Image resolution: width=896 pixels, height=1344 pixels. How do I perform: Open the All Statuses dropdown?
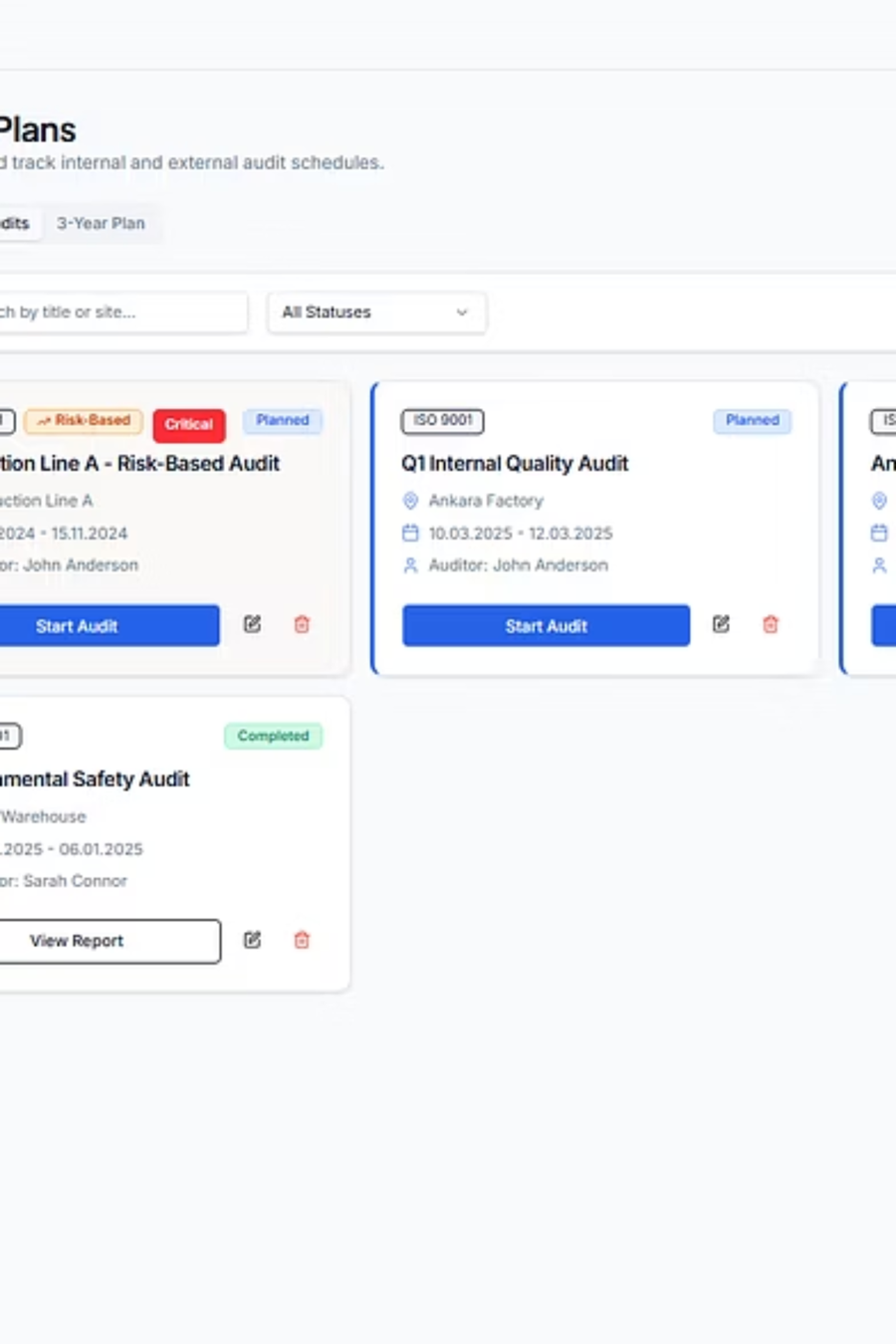[376, 312]
